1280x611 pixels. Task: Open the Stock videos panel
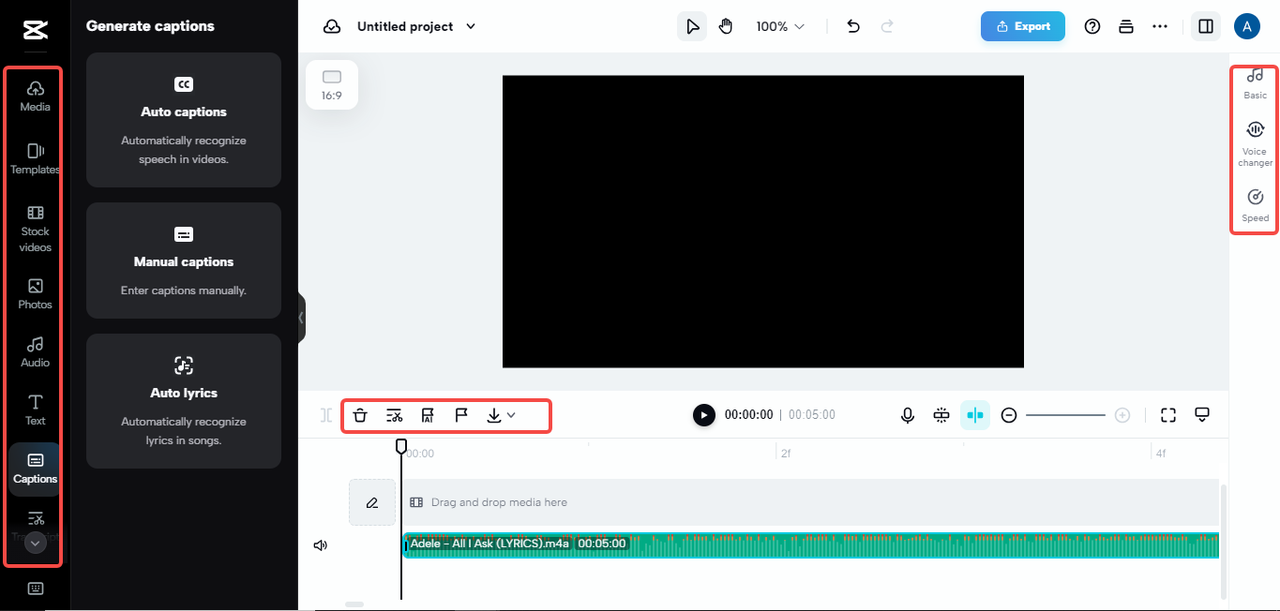point(35,229)
